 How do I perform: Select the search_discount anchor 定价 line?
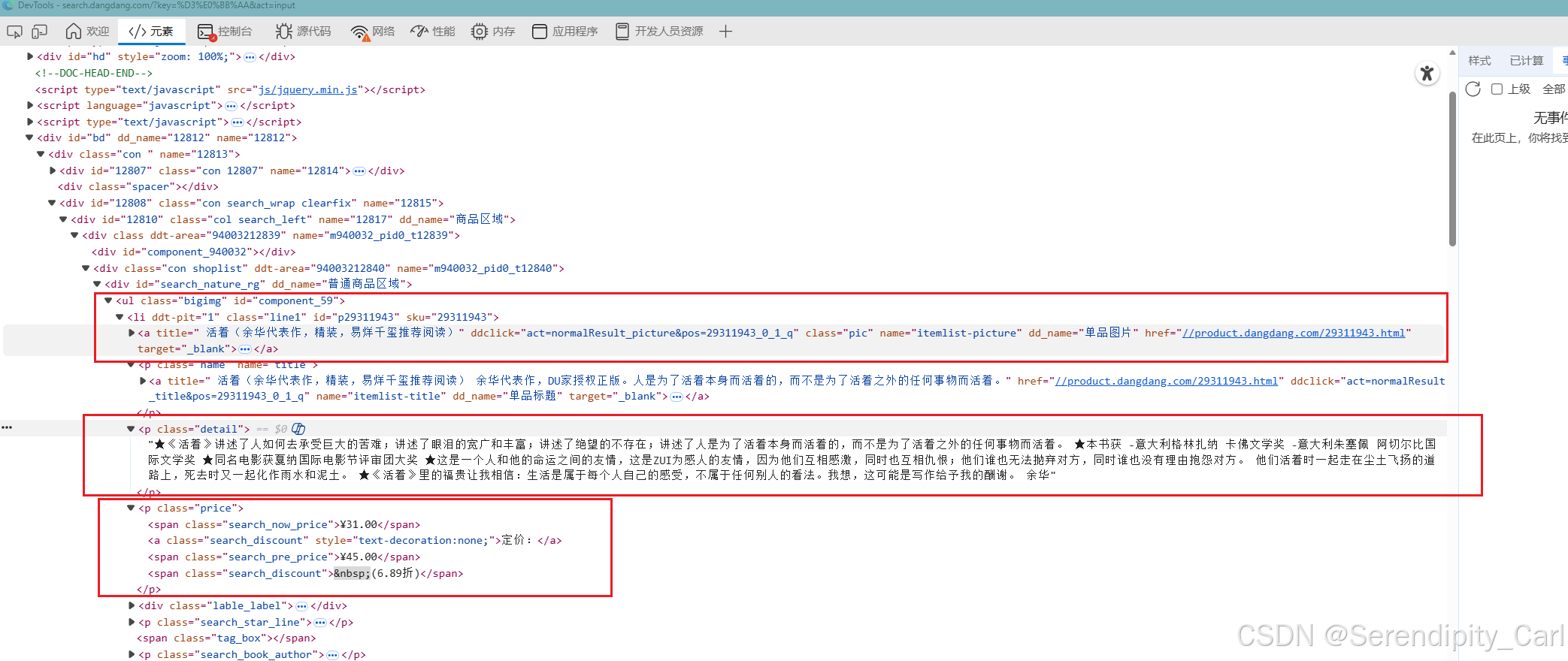[355, 540]
